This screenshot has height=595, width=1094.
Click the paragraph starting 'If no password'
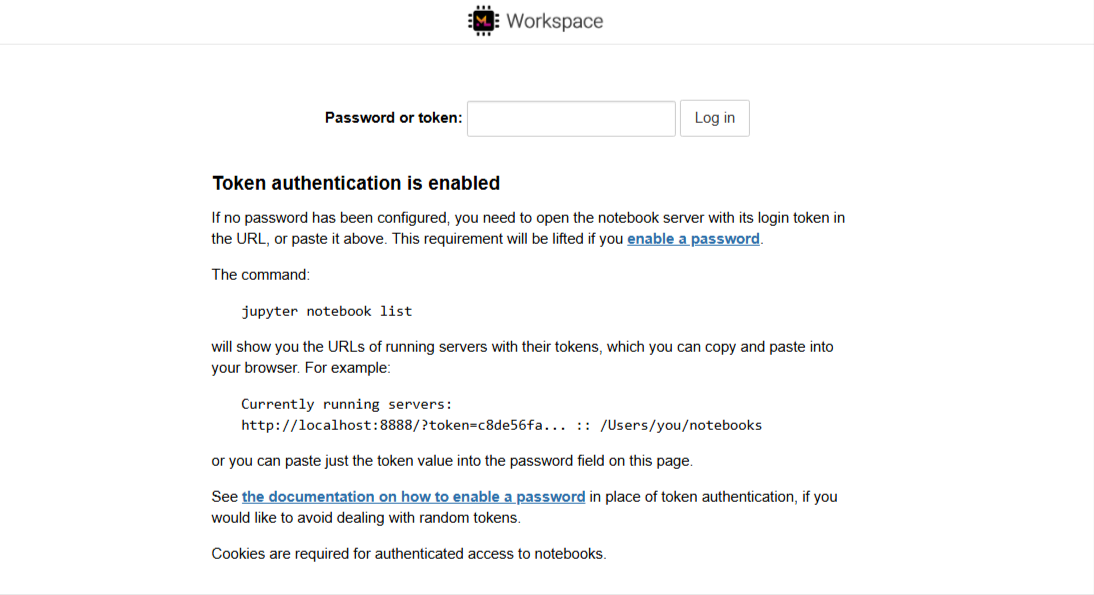click(528, 228)
